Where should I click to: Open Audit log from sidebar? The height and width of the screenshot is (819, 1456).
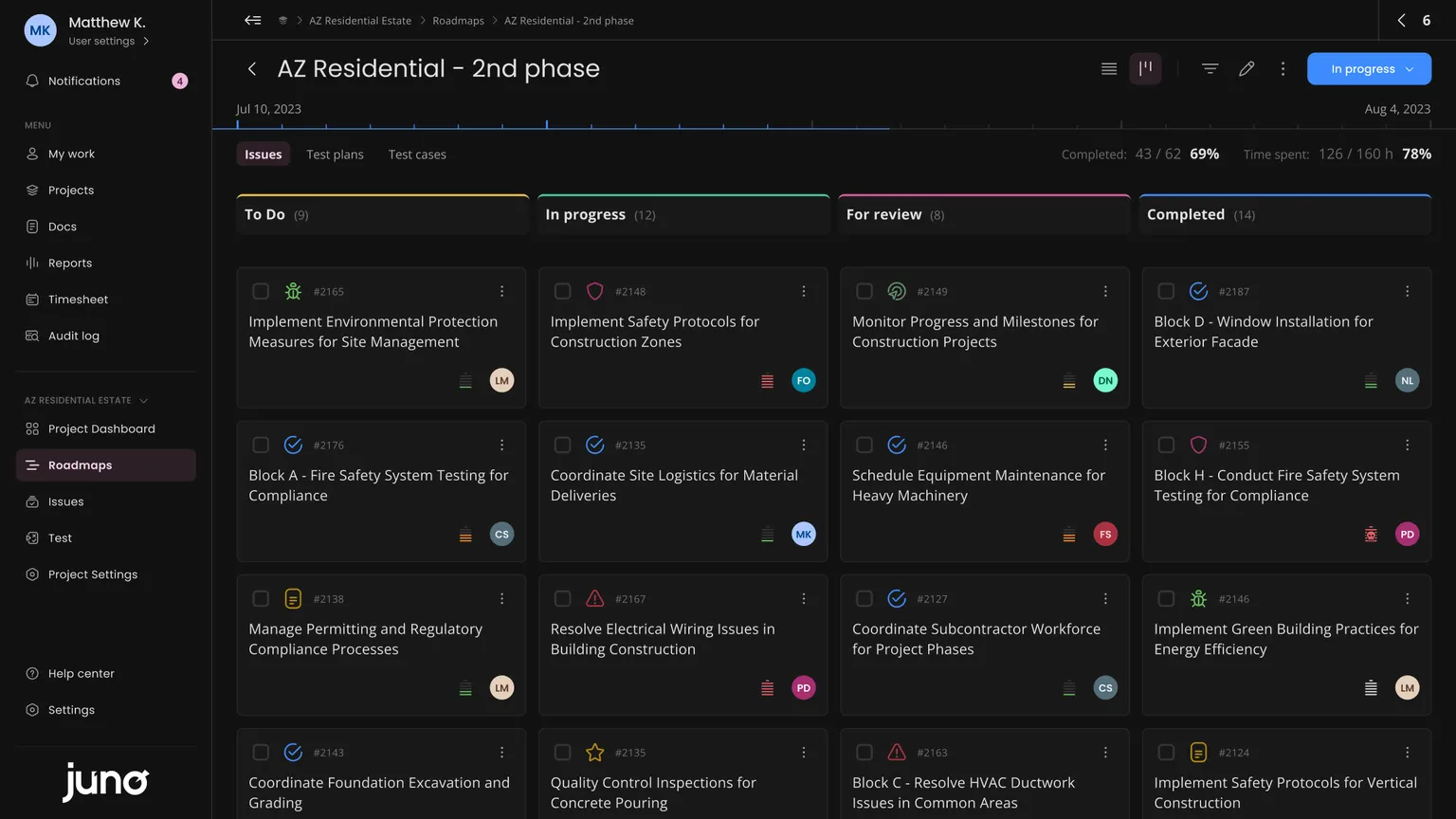[73, 336]
